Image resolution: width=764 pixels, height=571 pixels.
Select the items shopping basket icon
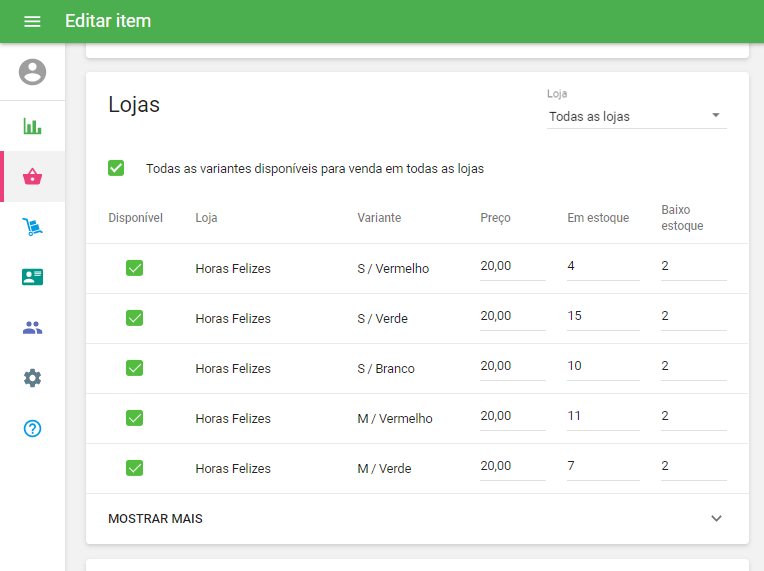pyautogui.click(x=32, y=177)
